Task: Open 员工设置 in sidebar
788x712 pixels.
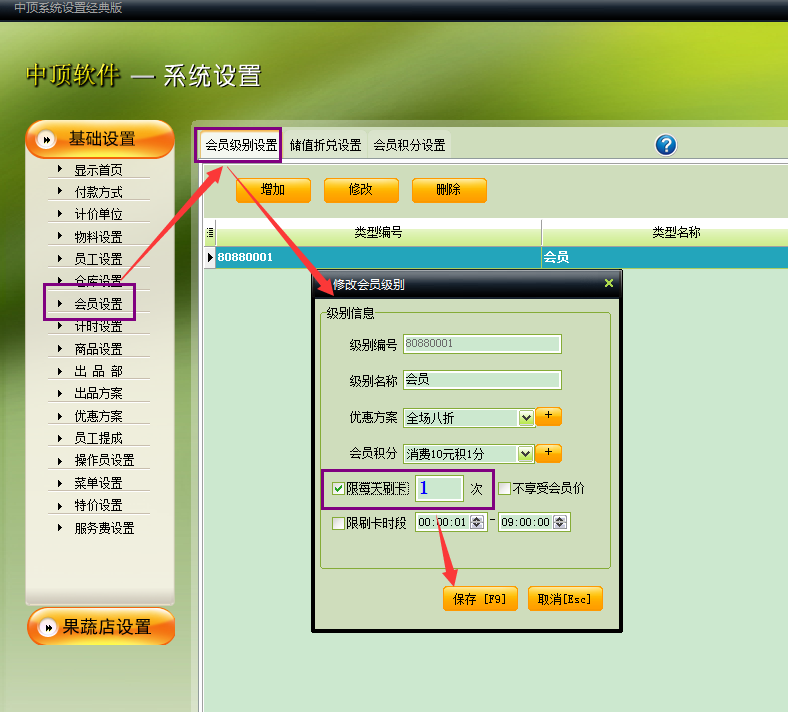Action: (x=98, y=259)
